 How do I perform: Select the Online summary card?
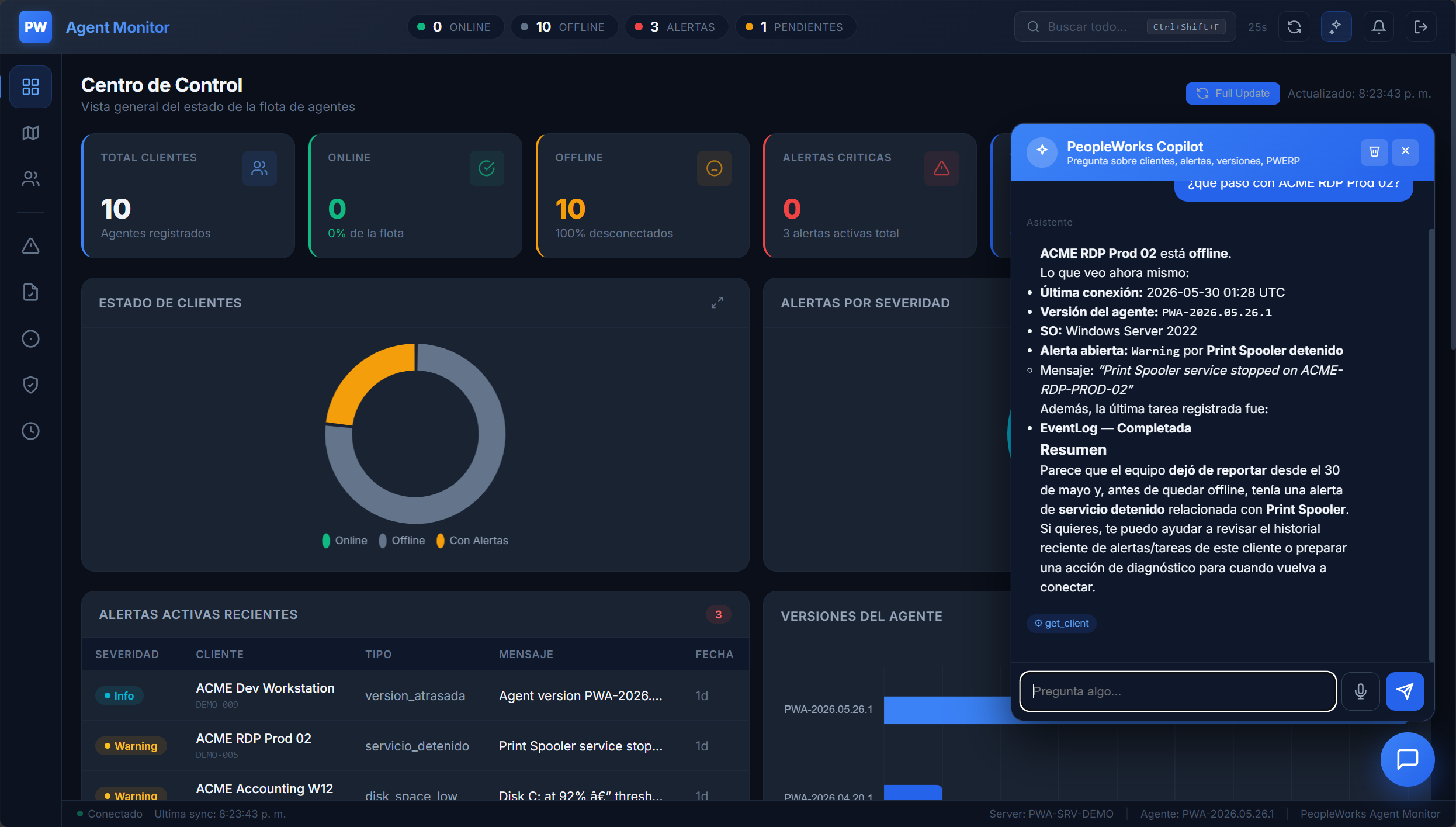pos(415,196)
